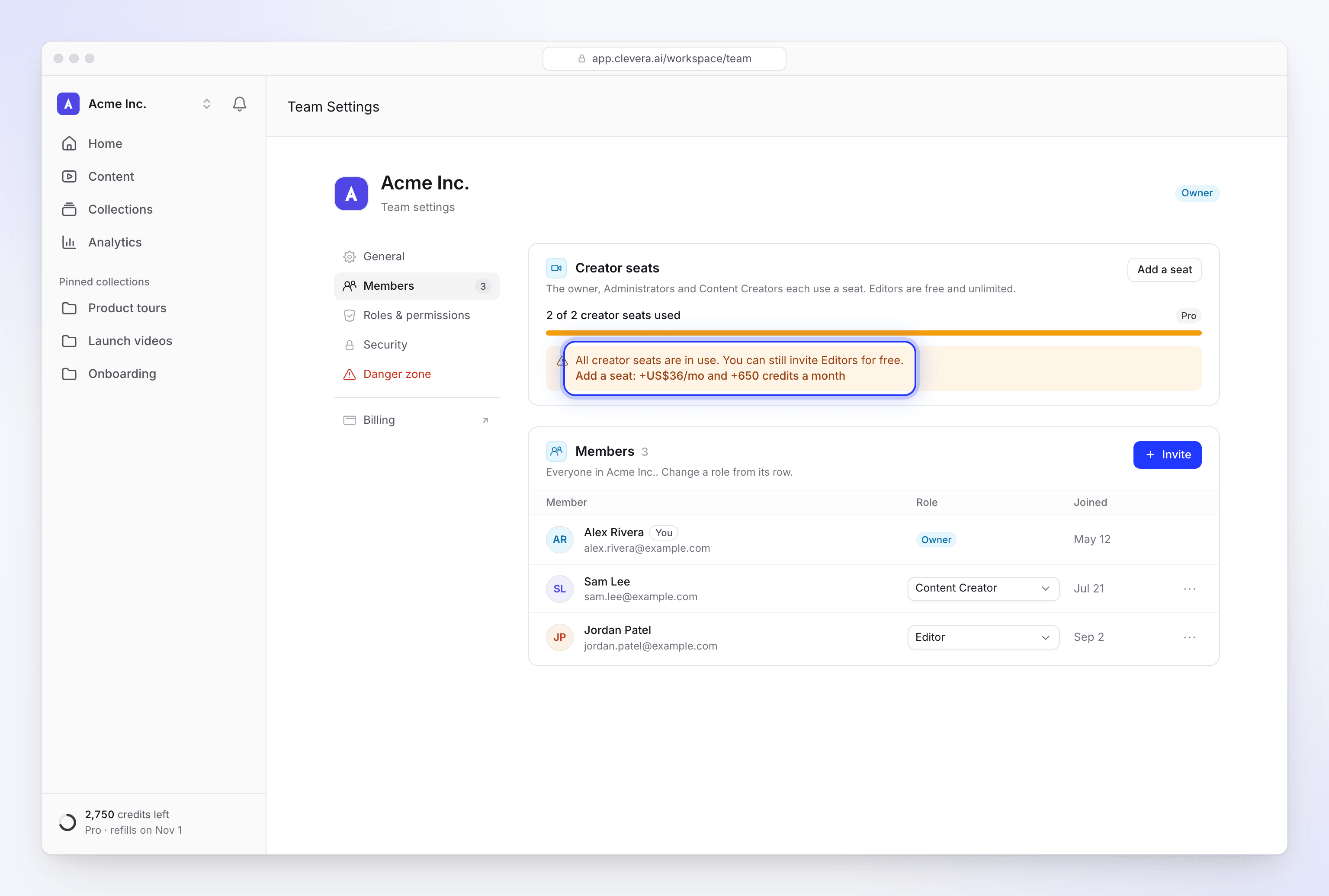1329x896 pixels.
Task: Click the browser address bar URL
Action: (664, 59)
